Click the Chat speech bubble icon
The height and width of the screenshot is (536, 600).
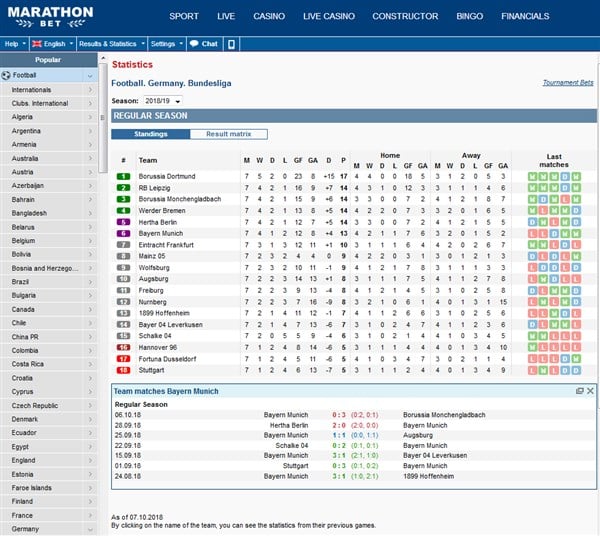(x=194, y=44)
